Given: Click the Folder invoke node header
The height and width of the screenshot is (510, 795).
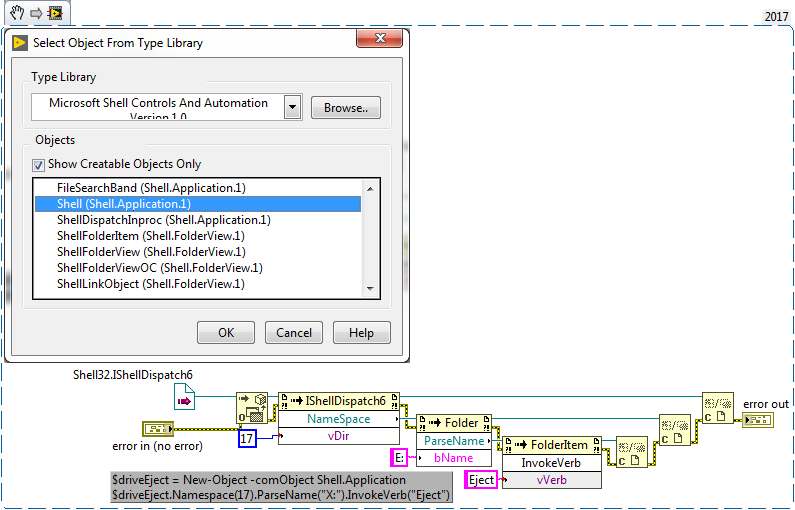Looking at the screenshot, I should pos(454,423).
